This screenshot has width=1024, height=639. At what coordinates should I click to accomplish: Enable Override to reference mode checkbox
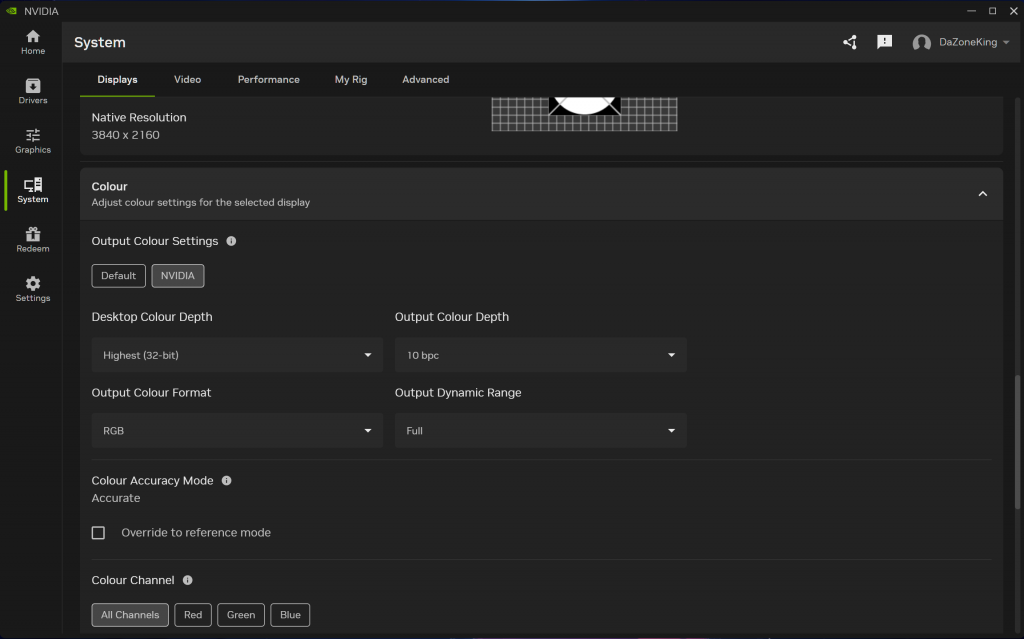tap(99, 532)
